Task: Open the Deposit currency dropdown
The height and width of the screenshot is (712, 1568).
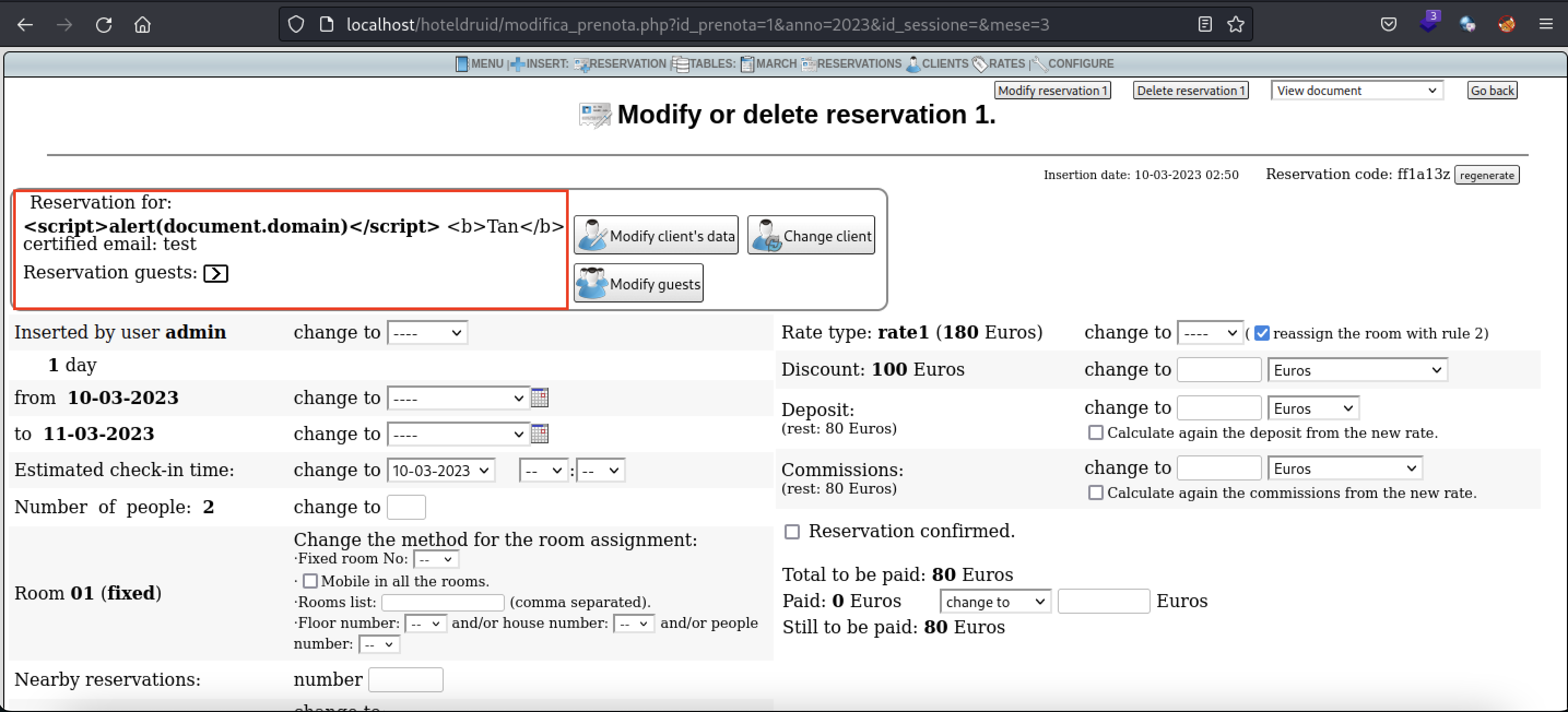Action: click(x=1313, y=408)
